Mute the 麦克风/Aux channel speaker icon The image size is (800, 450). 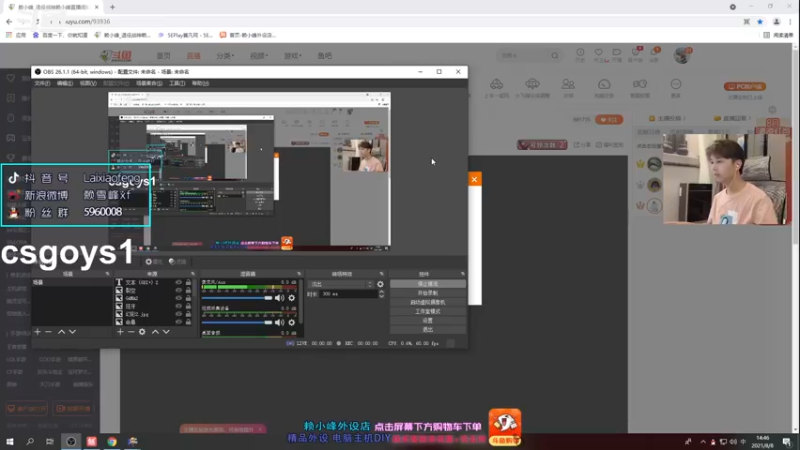tap(279, 298)
